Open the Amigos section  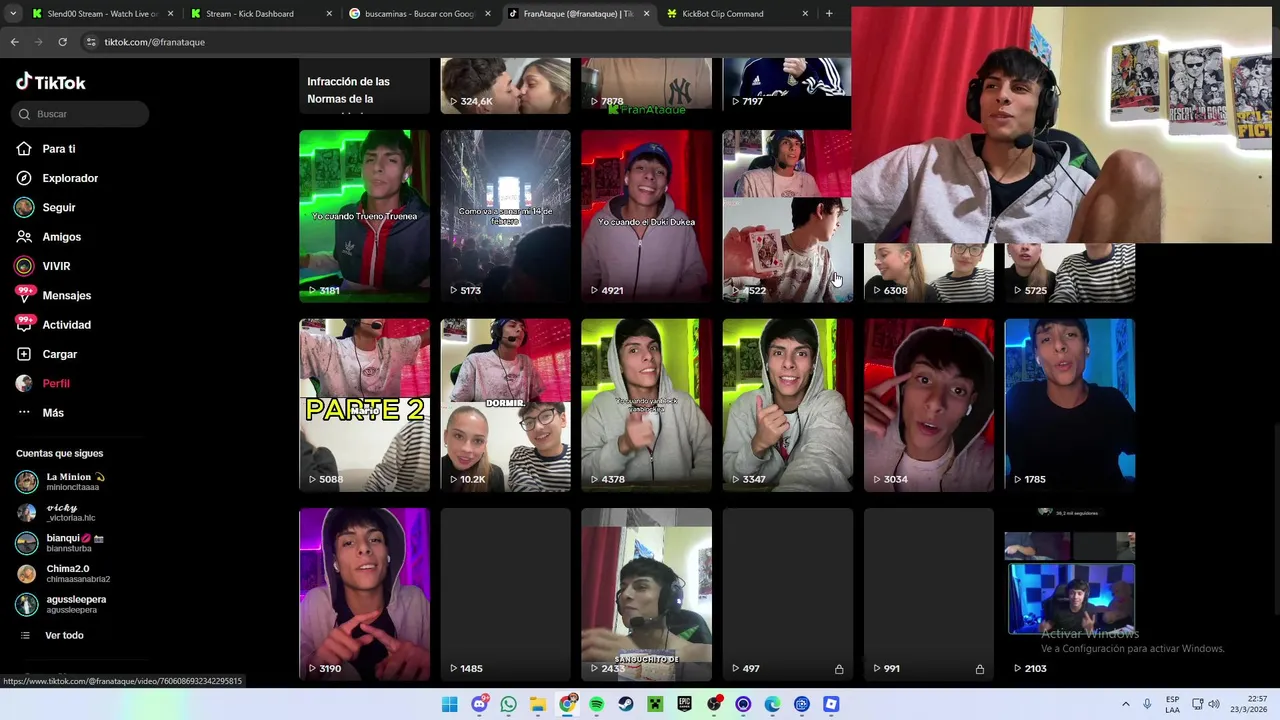pyautogui.click(x=61, y=237)
